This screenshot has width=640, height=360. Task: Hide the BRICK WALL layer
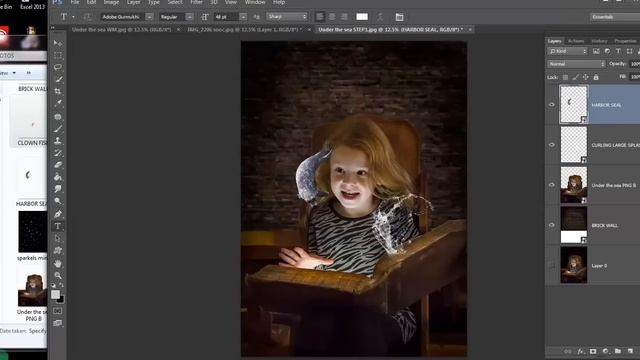coord(551,225)
